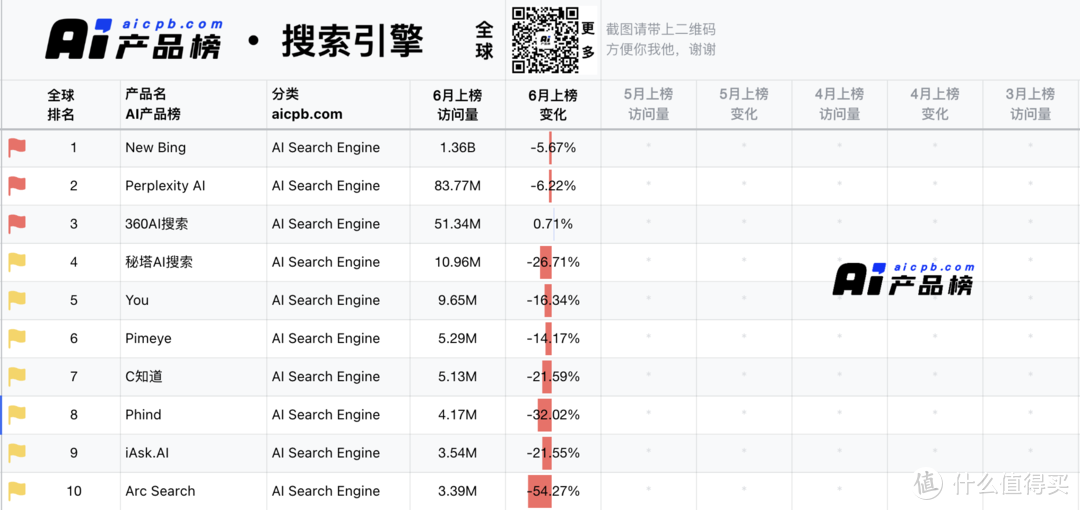Click the 51.34M visits value
This screenshot has height=510, width=1080.
pyautogui.click(x=458, y=224)
